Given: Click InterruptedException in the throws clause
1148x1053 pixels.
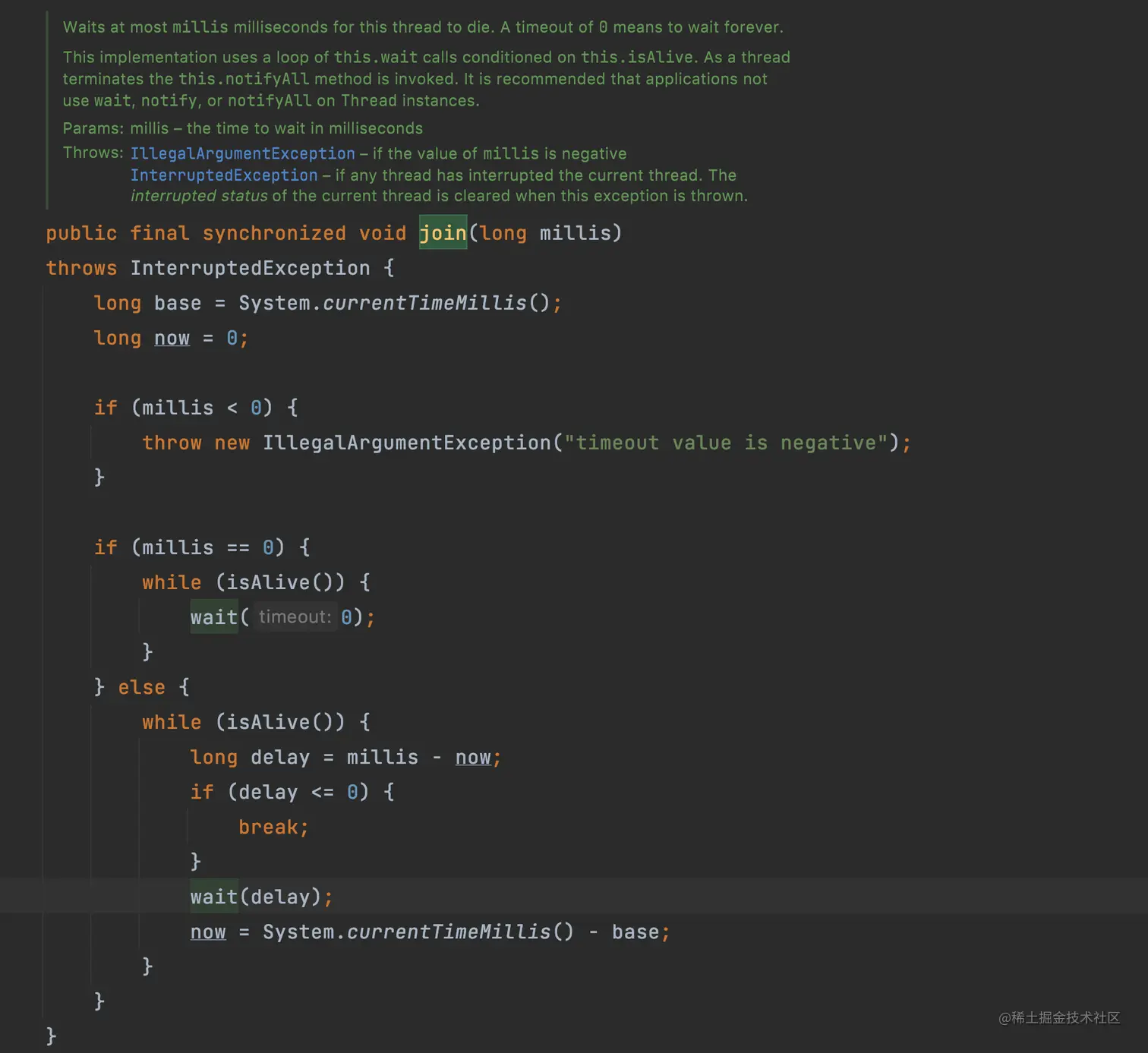Looking at the screenshot, I should (x=250, y=268).
